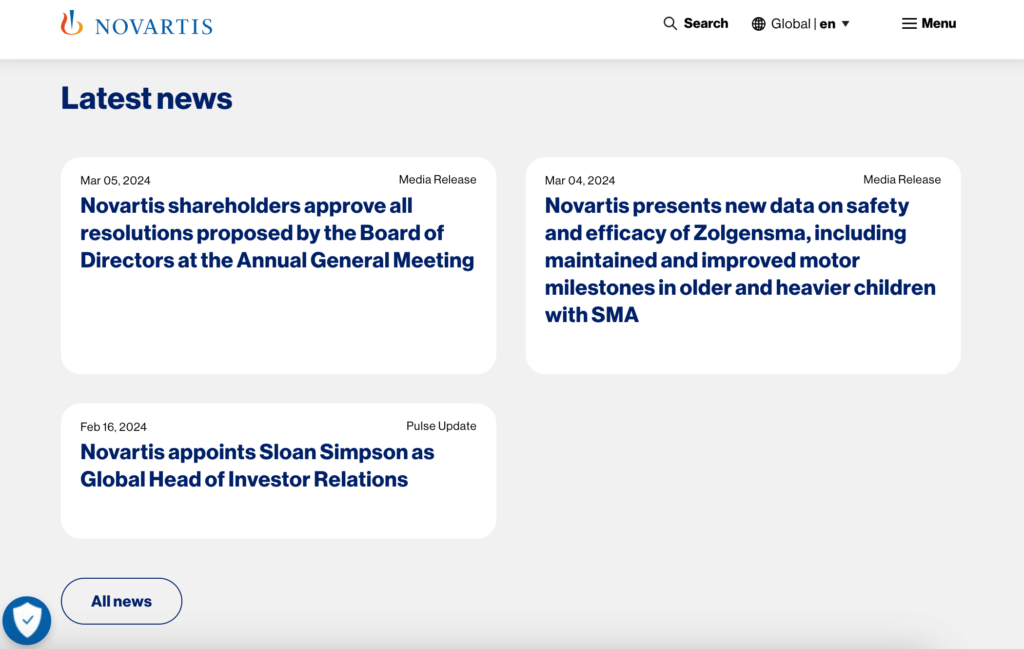Click the Latest news heading

coord(147,98)
